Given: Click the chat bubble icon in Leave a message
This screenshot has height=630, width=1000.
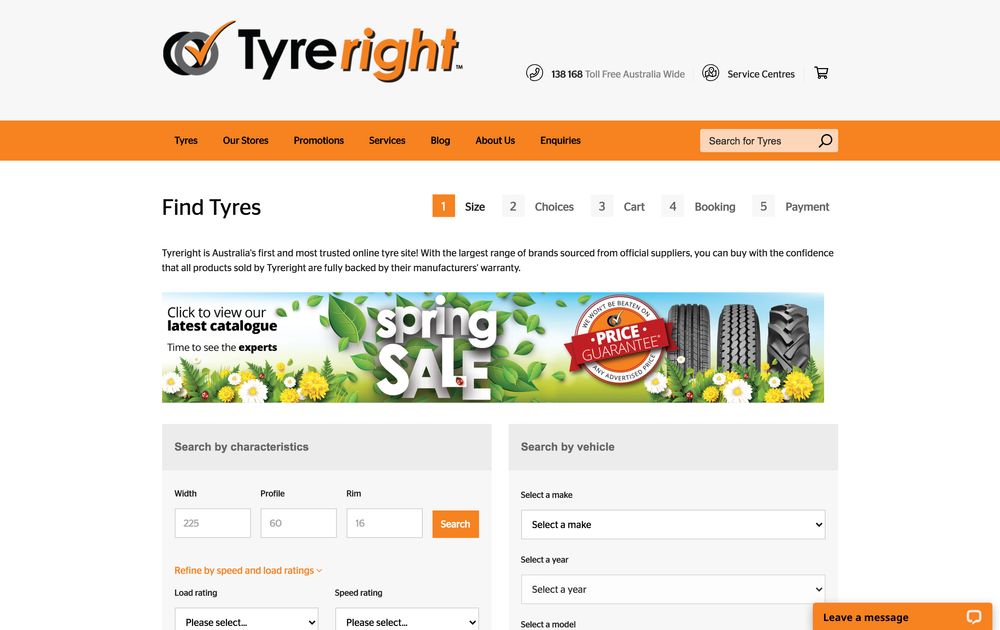Looking at the screenshot, I should (x=973, y=617).
